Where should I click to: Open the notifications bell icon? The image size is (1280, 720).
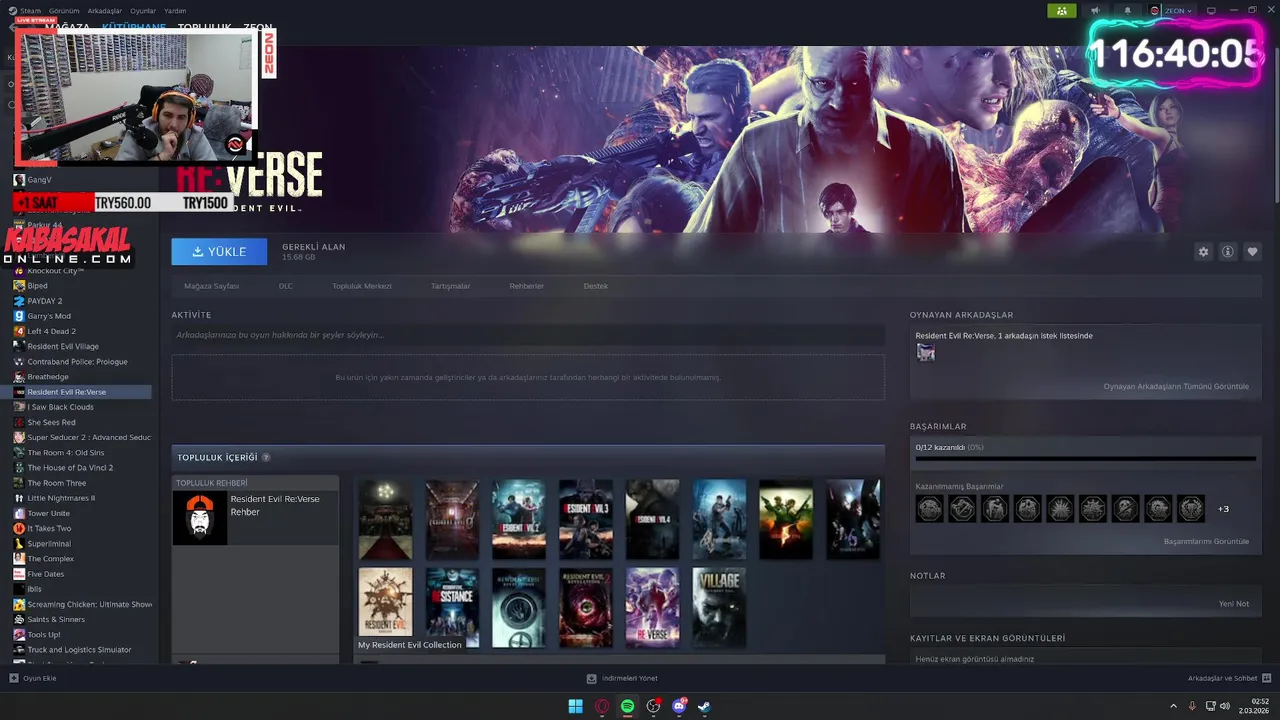tap(1128, 10)
